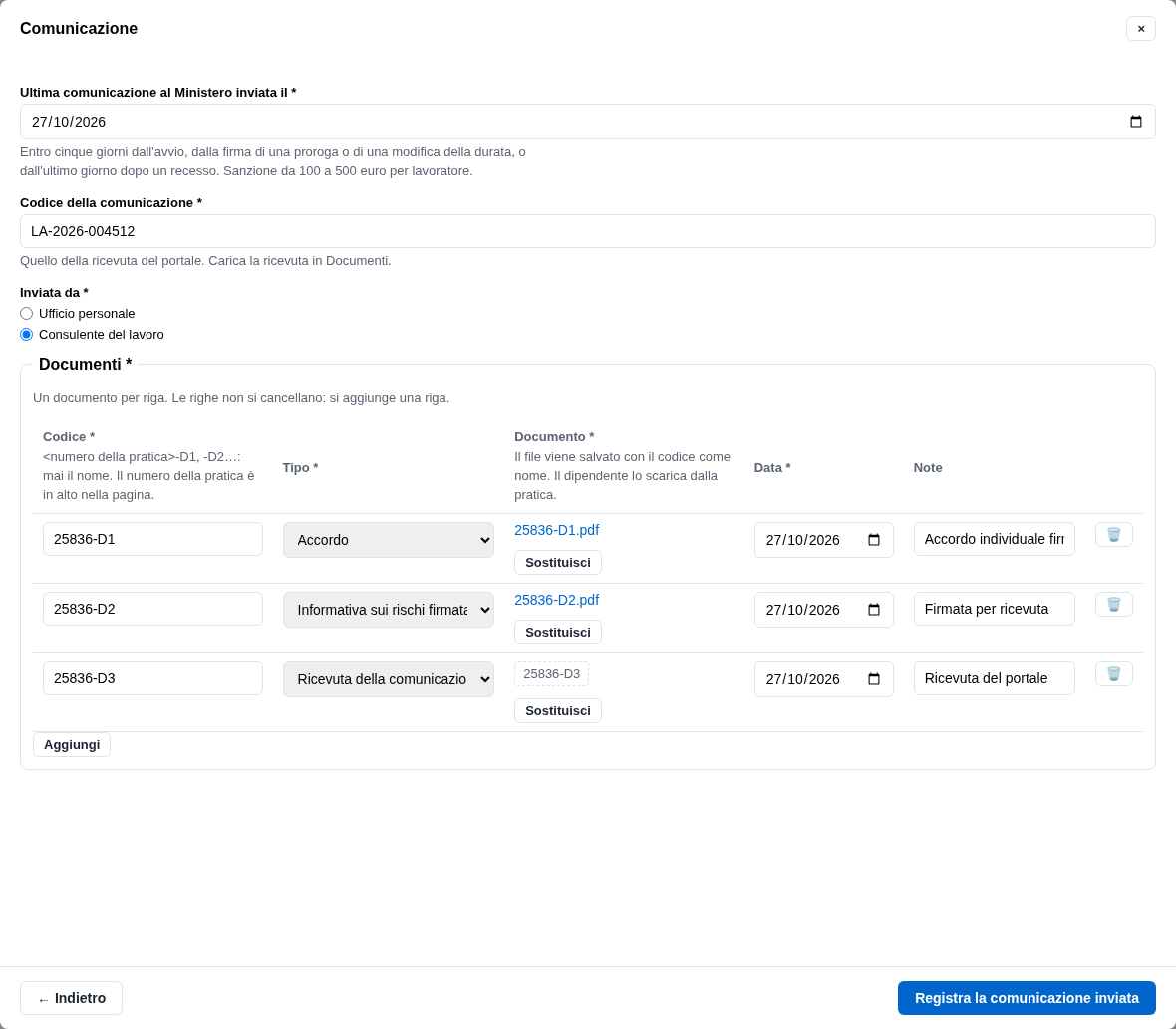1176x1029 pixels.
Task: Open the Tipo dropdown showing Accordo
Action: pyautogui.click(x=389, y=540)
